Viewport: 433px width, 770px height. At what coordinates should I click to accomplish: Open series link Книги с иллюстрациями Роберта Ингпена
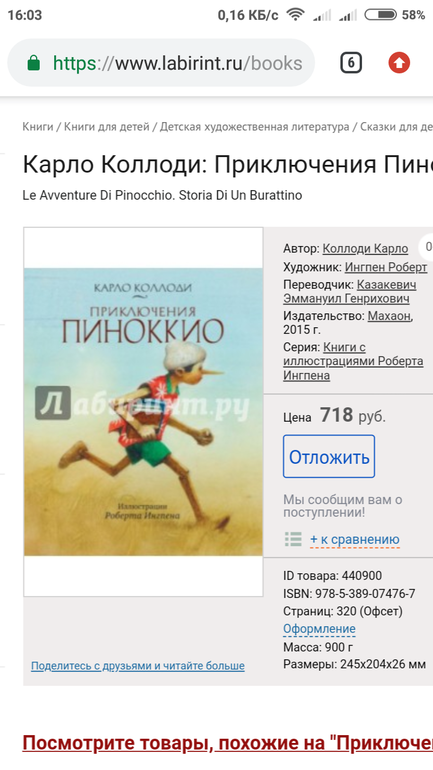click(x=353, y=361)
